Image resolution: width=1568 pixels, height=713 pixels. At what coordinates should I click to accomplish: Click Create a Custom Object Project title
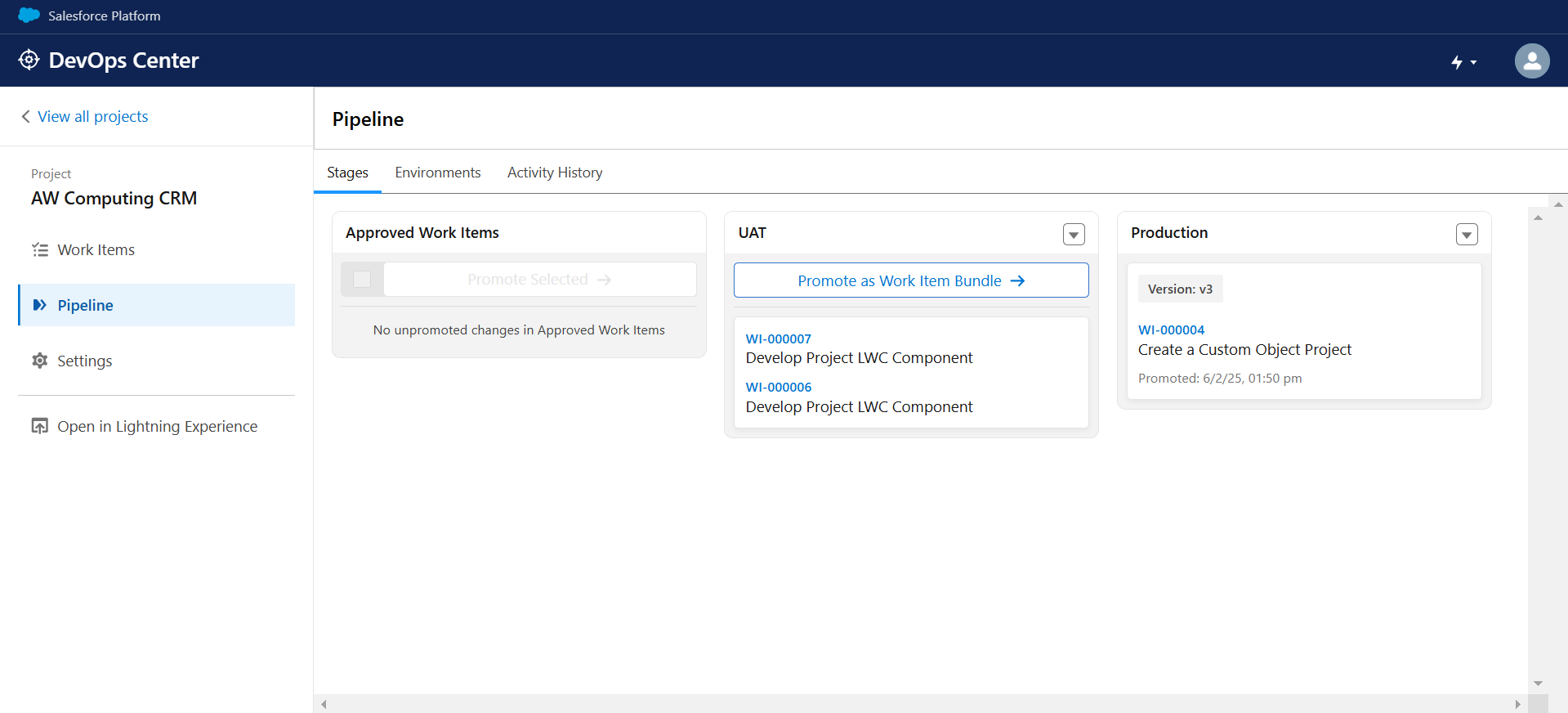(x=1244, y=349)
